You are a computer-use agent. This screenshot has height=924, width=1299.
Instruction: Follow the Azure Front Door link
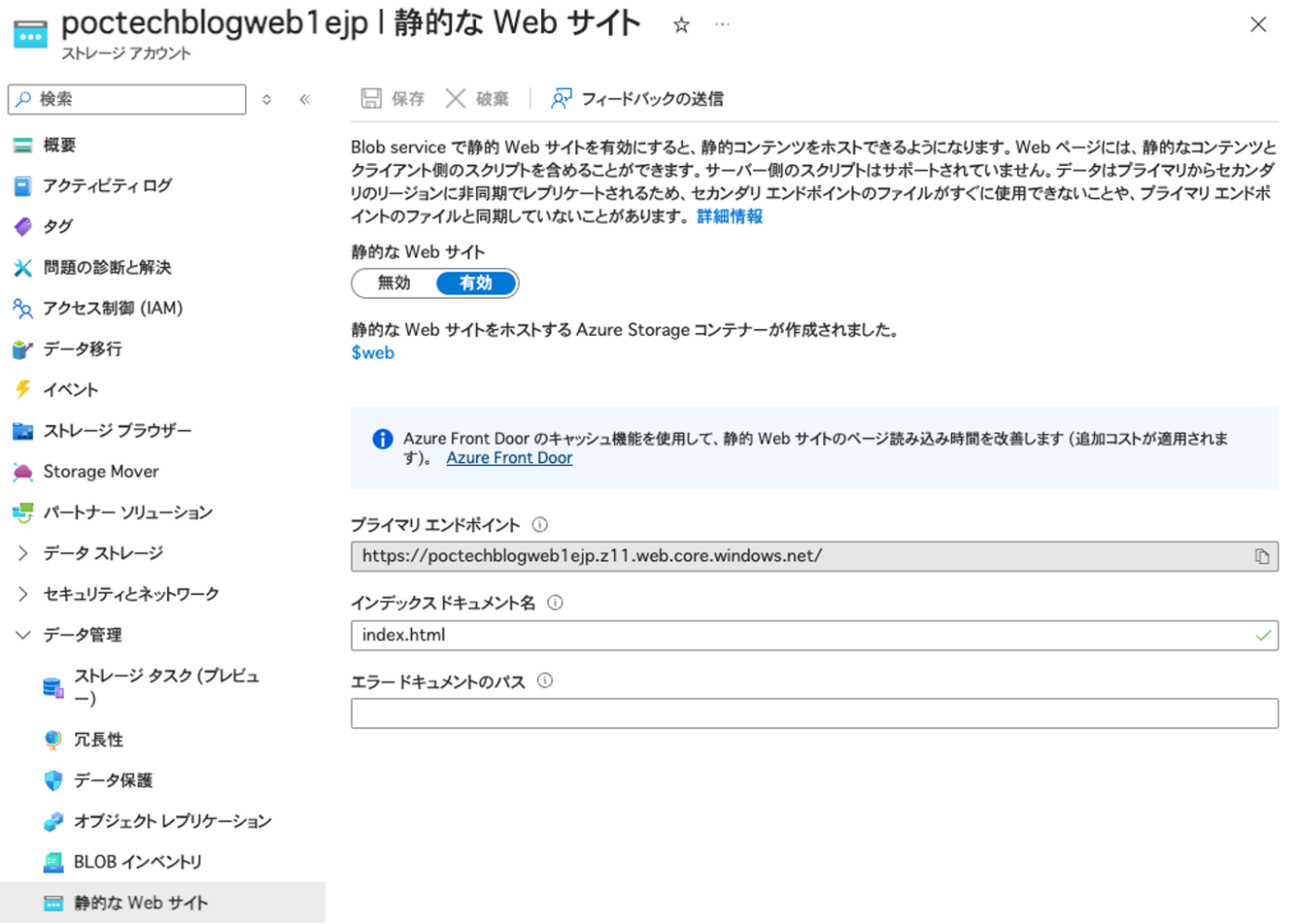508,457
